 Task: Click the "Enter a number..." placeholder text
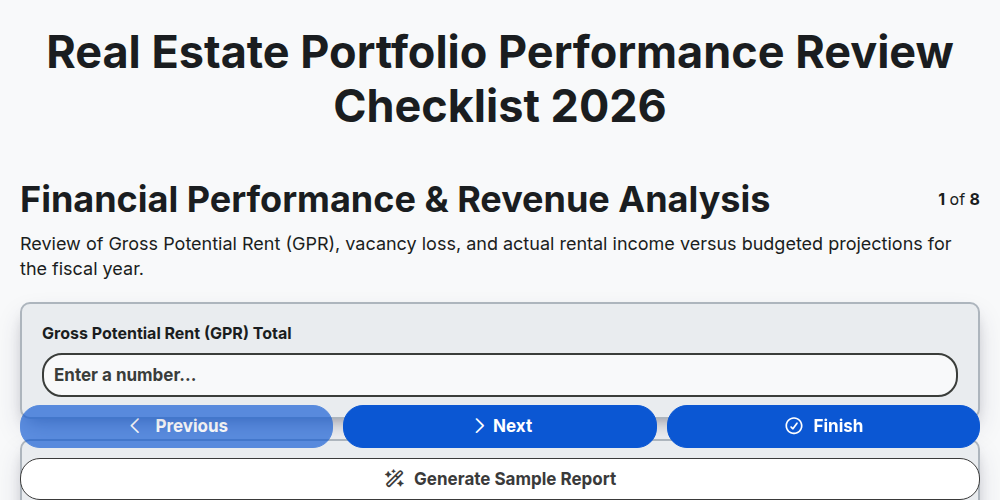click(x=125, y=375)
